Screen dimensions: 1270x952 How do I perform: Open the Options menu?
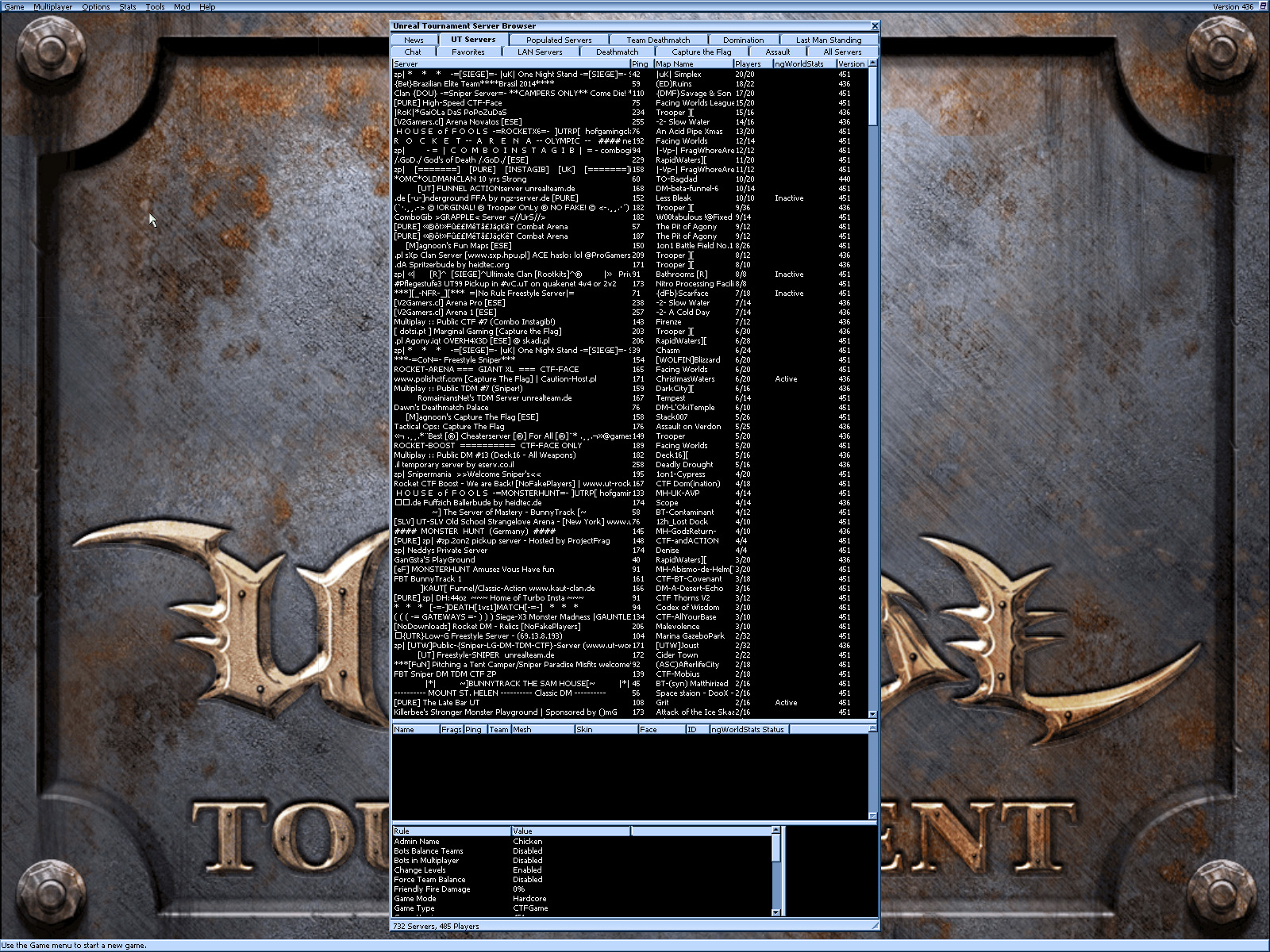96,6
